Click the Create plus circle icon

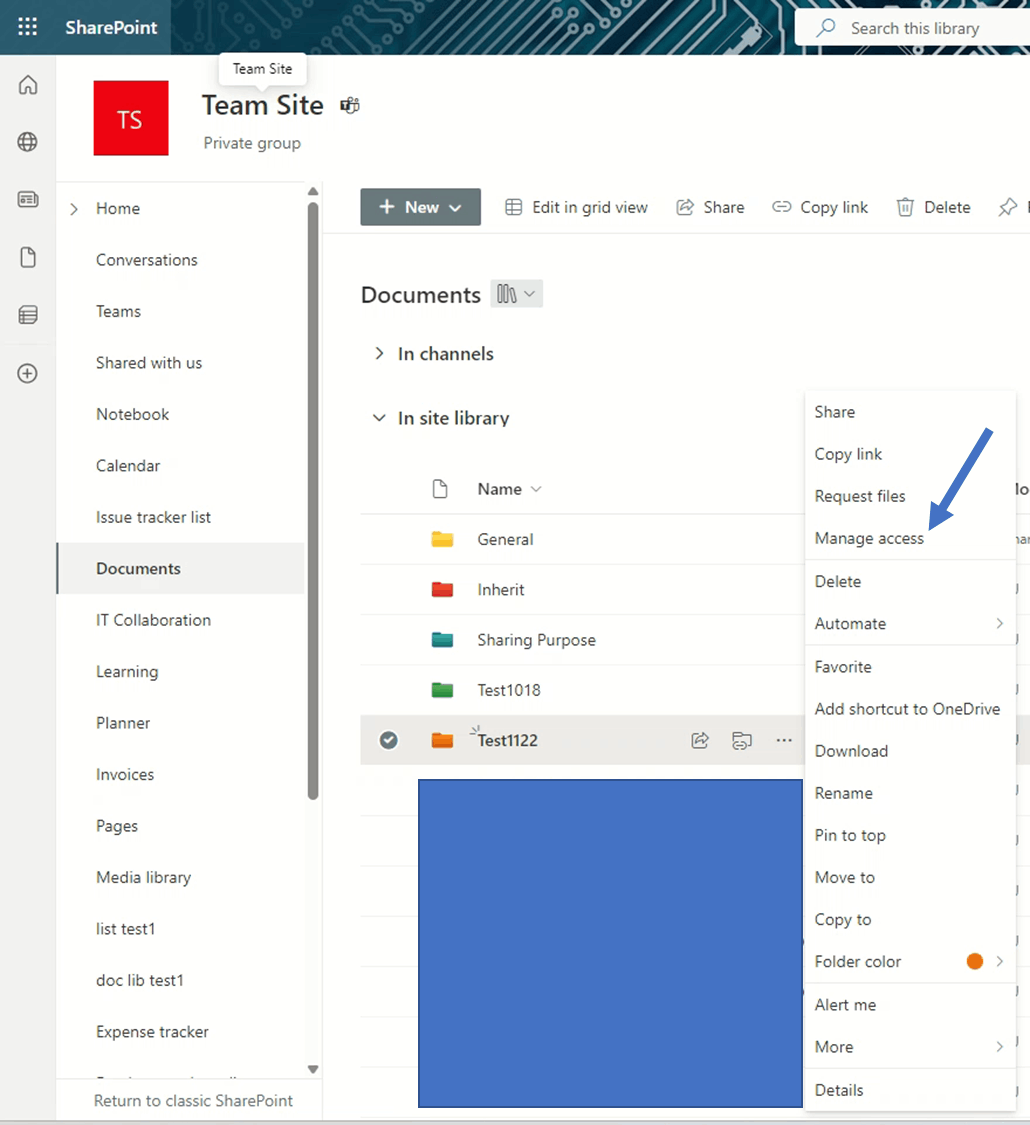point(28,373)
